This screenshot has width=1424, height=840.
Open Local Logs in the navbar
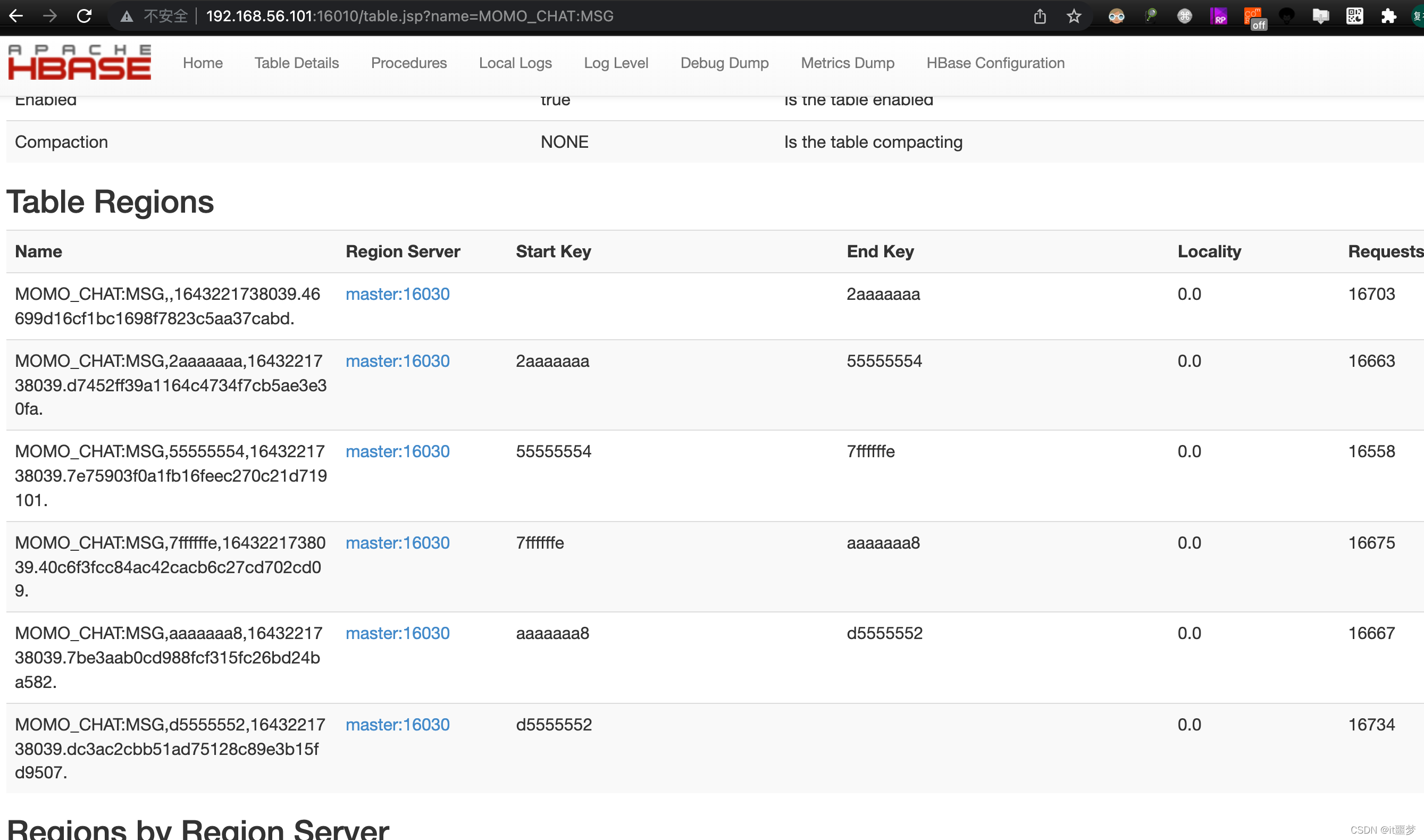click(515, 63)
